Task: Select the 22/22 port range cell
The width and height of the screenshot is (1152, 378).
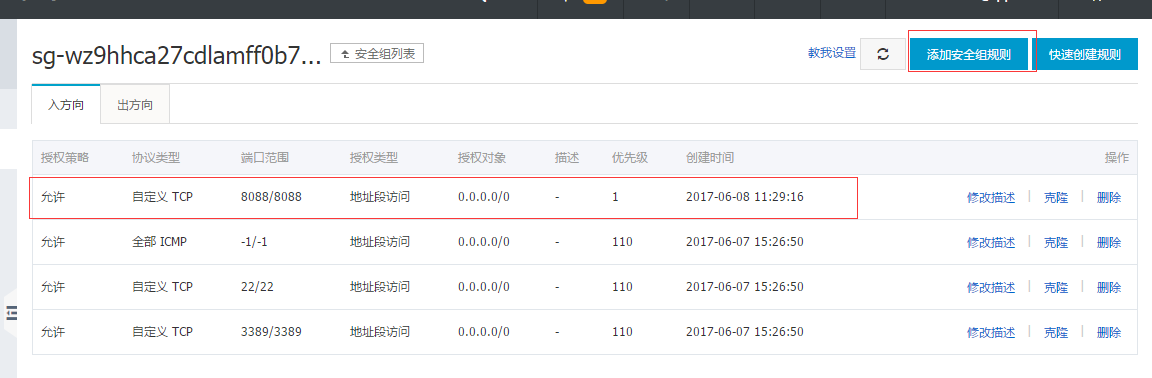Action: click(258, 287)
